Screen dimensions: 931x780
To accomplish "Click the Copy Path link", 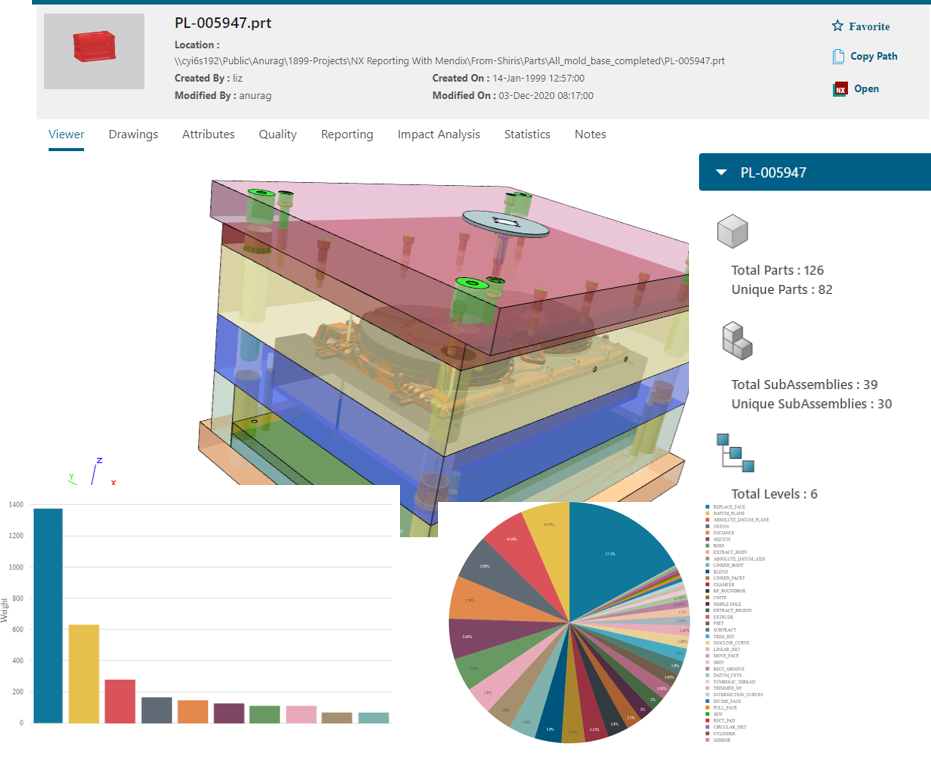I will coord(873,57).
